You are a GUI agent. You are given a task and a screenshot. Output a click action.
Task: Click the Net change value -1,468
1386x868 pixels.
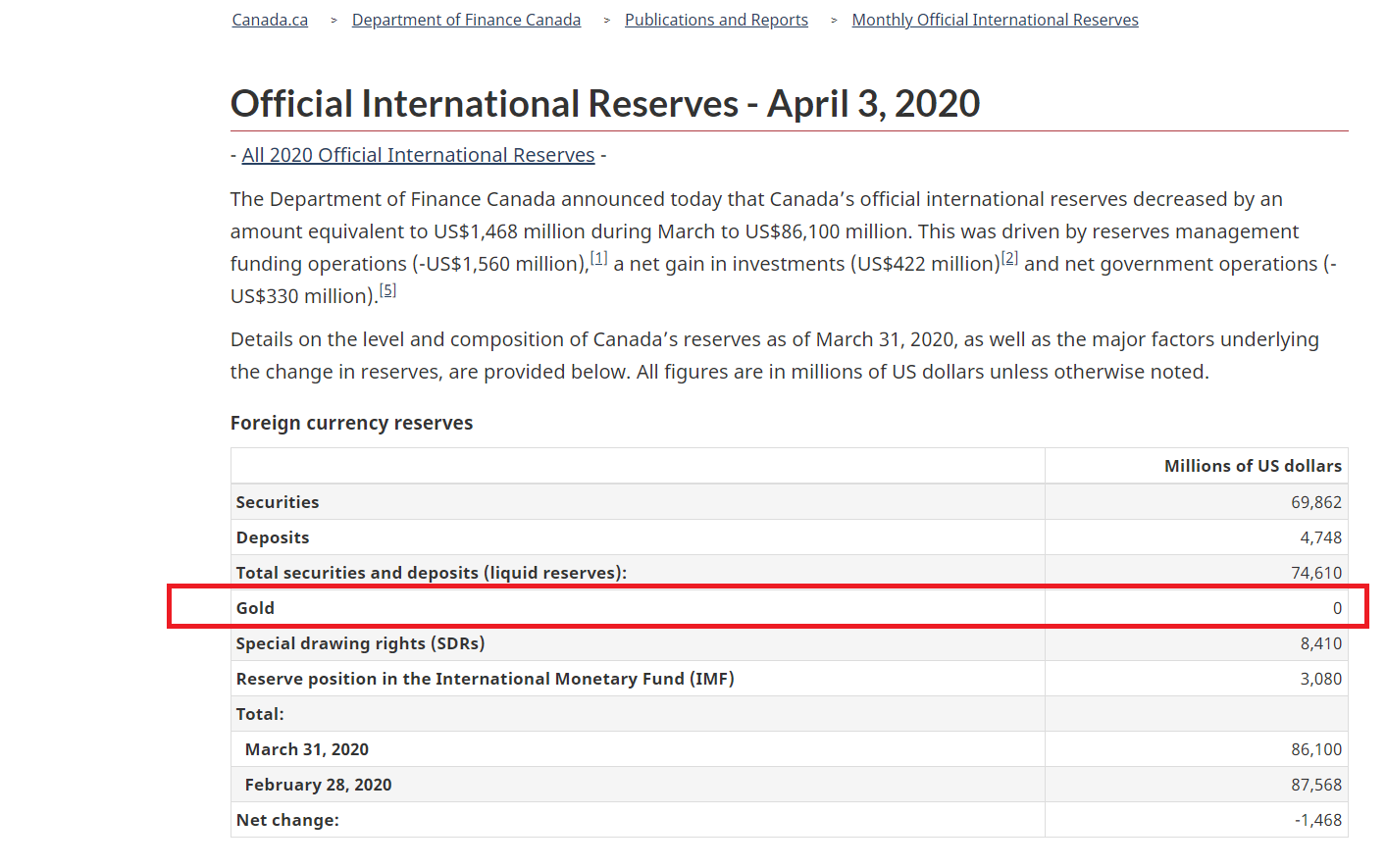point(1317,820)
